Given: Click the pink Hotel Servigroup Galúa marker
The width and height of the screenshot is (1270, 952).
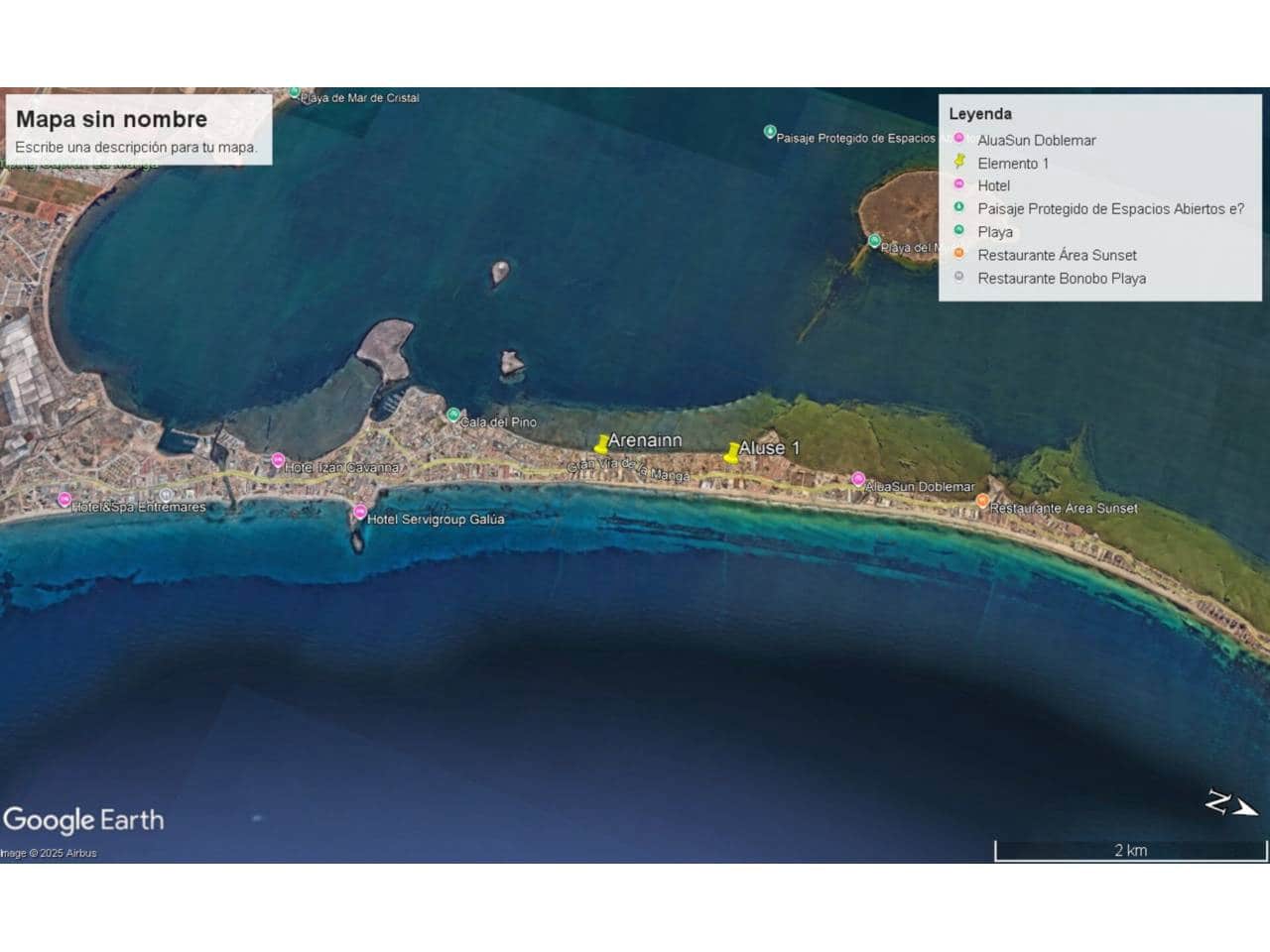Looking at the screenshot, I should [x=360, y=513].
